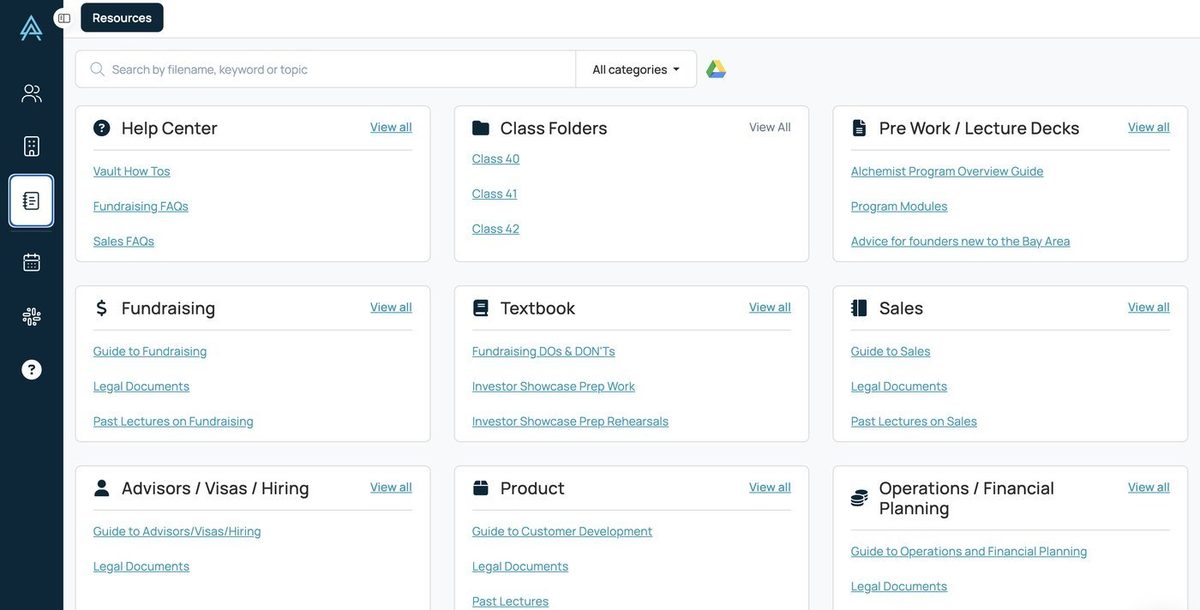
Task: Click the Operations coins icon
Action: 859,498
